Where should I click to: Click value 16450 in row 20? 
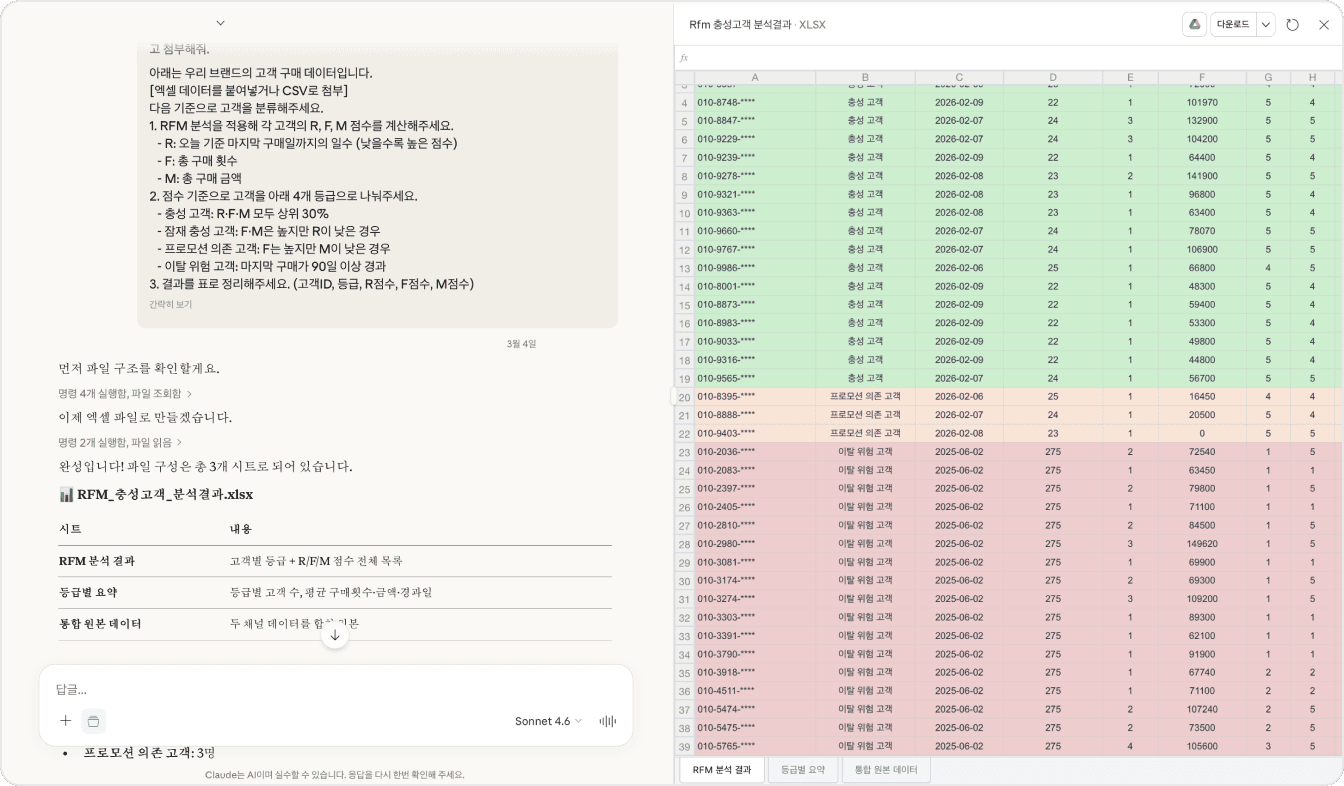click(1202, 397)
